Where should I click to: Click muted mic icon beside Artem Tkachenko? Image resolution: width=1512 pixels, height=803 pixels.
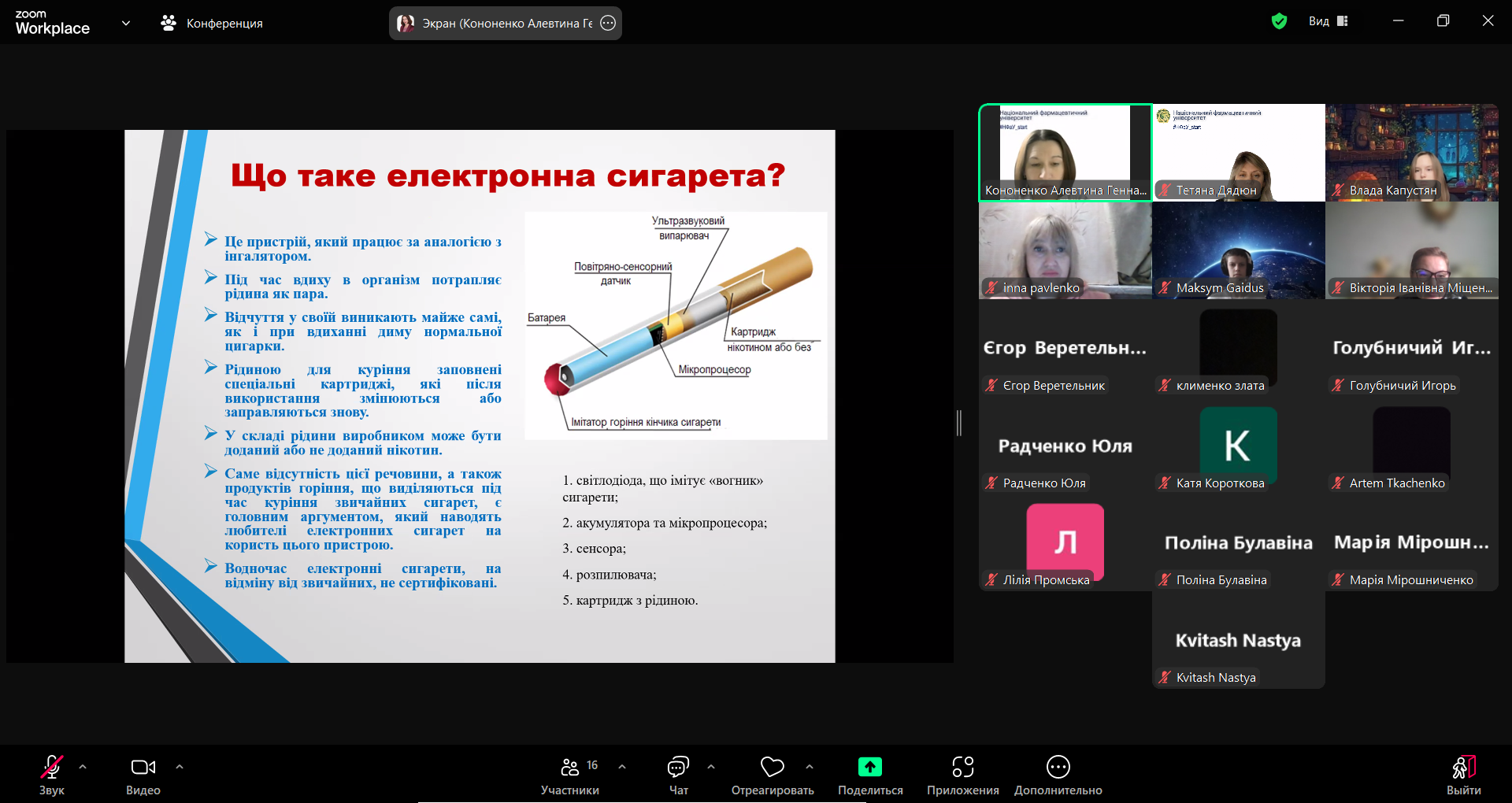point(1338,483)
